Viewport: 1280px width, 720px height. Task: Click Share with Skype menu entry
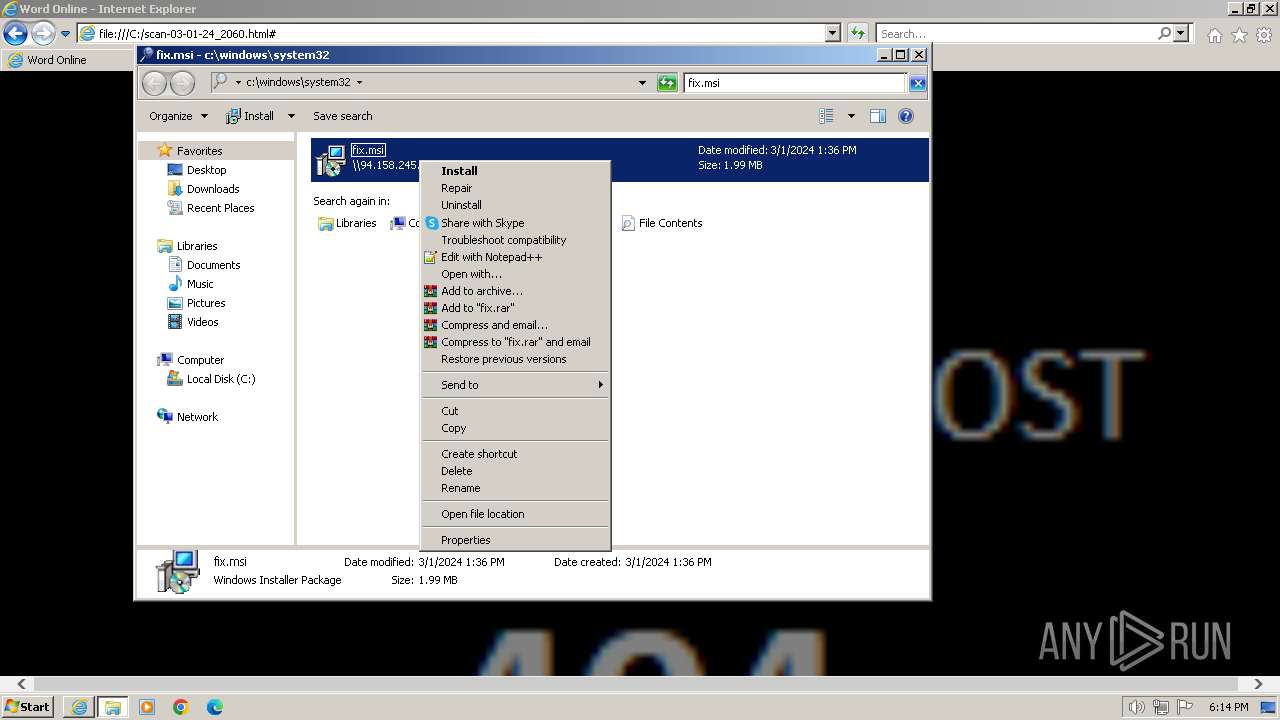515,223
